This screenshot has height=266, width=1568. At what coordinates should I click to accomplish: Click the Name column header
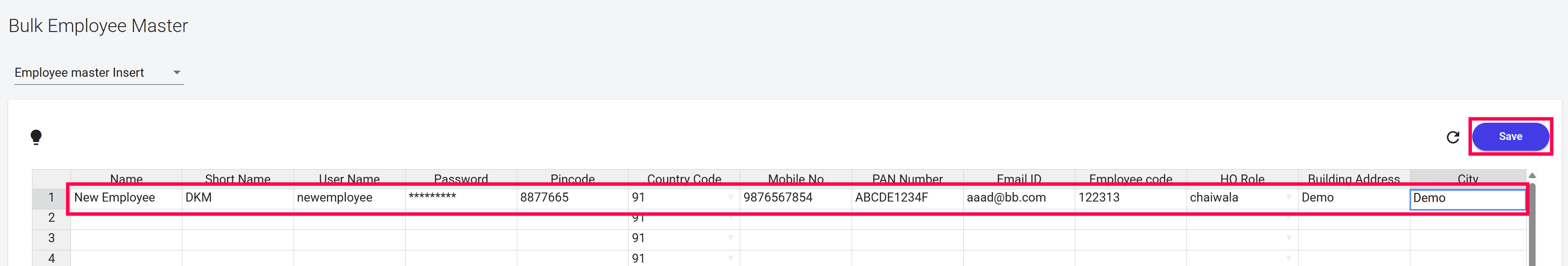[x=126, y=178]
